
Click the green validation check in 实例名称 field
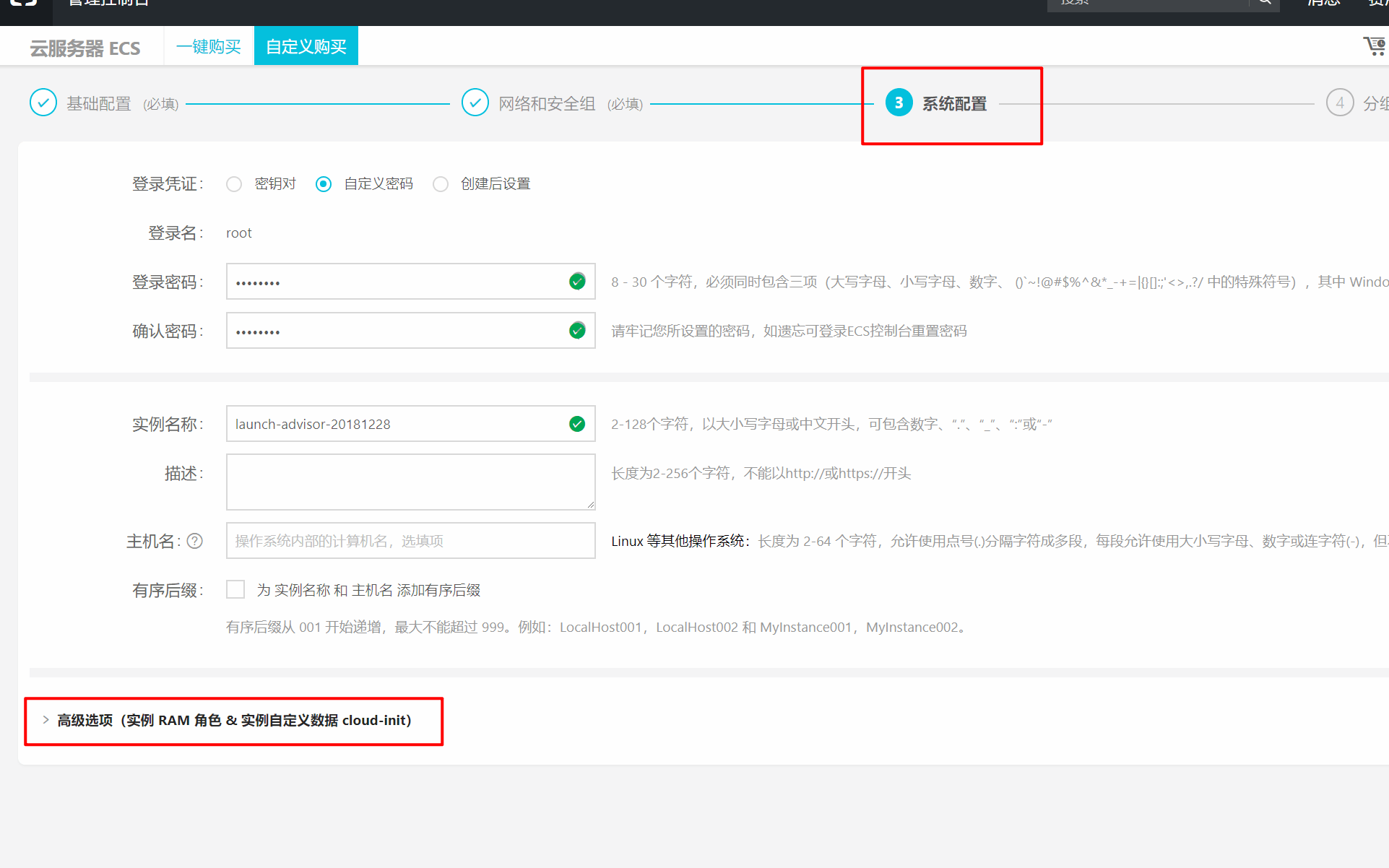pos(577,424)
